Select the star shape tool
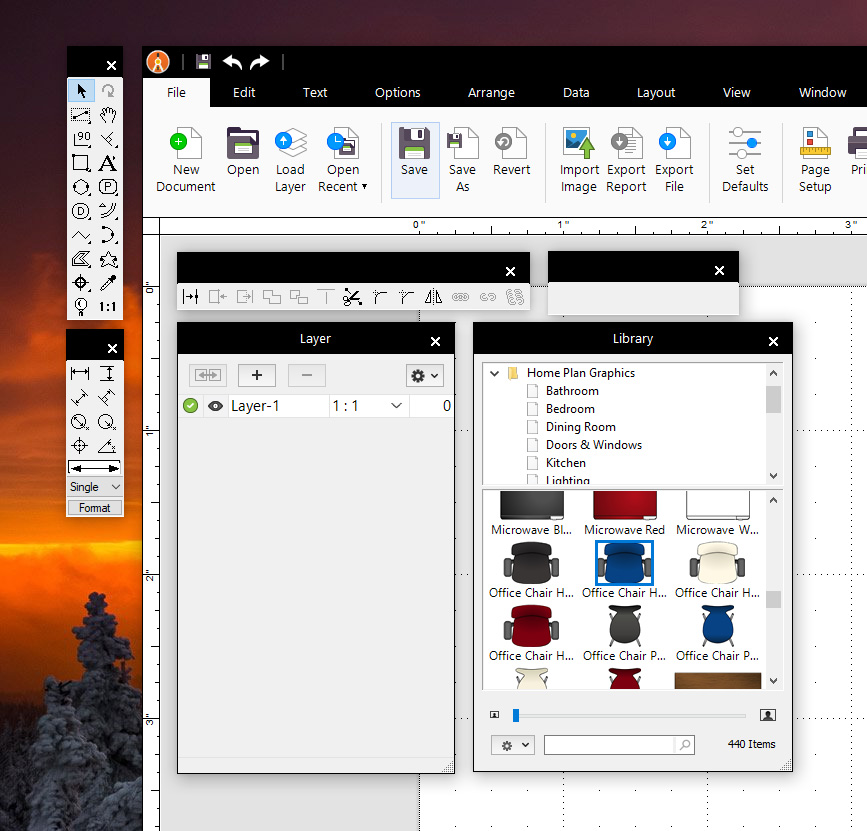Image resolution: width=867 pixels, height=831 pixels. (x=108, y=260)
